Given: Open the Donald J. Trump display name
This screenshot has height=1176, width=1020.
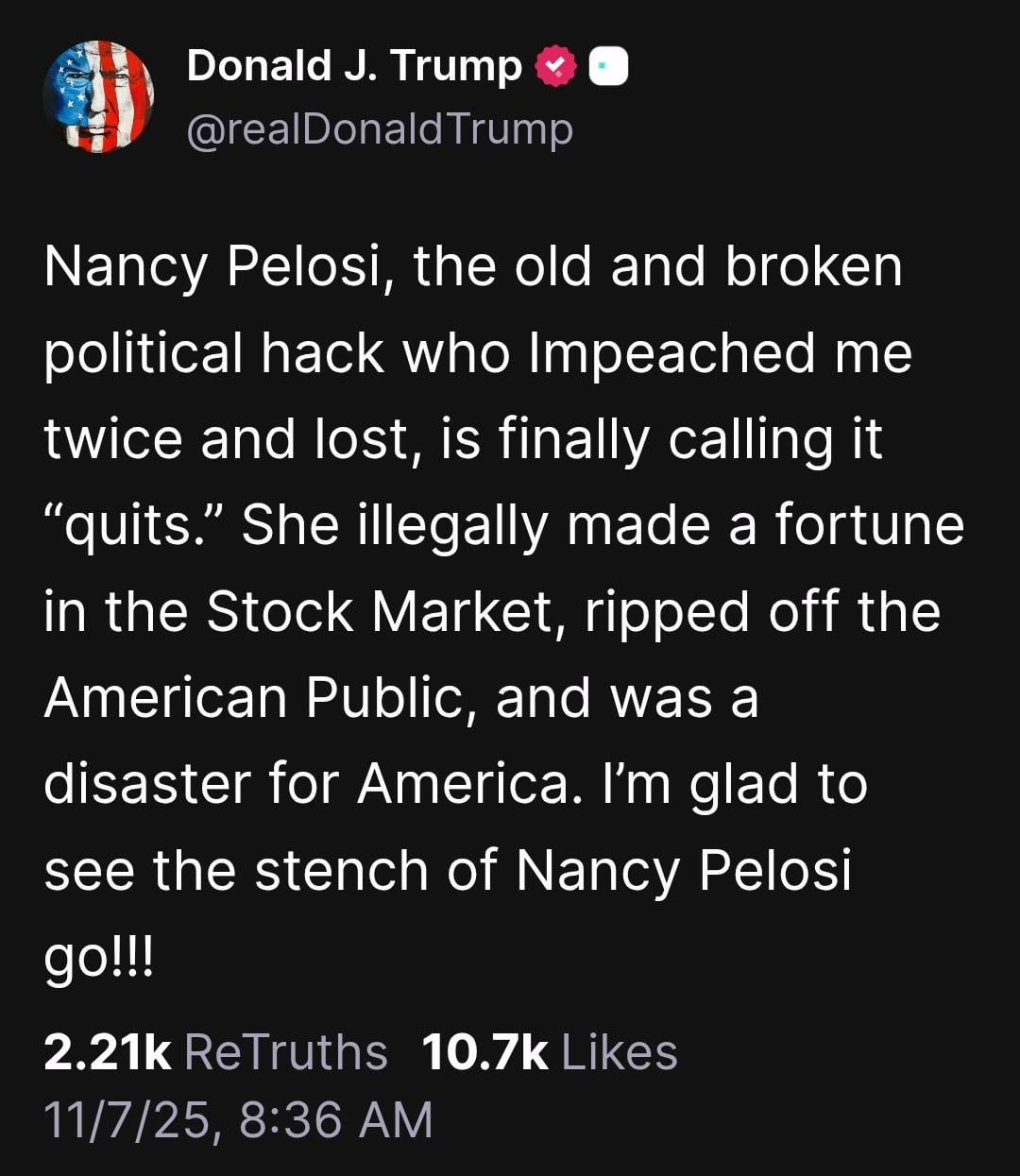Looking at the screenshot, I should 354,66.
